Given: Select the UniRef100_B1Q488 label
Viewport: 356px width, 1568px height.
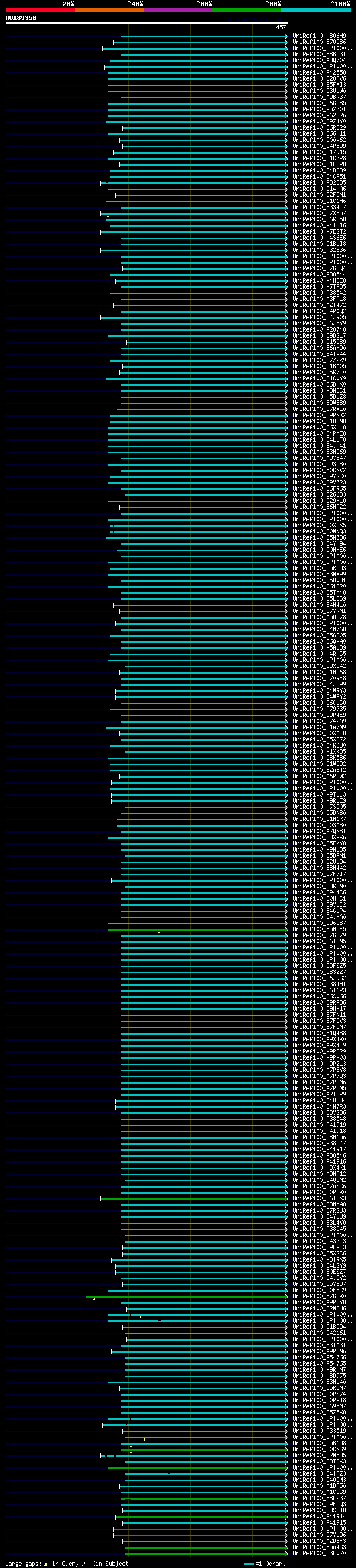Looking at the screenshot, I should 319,1033.
